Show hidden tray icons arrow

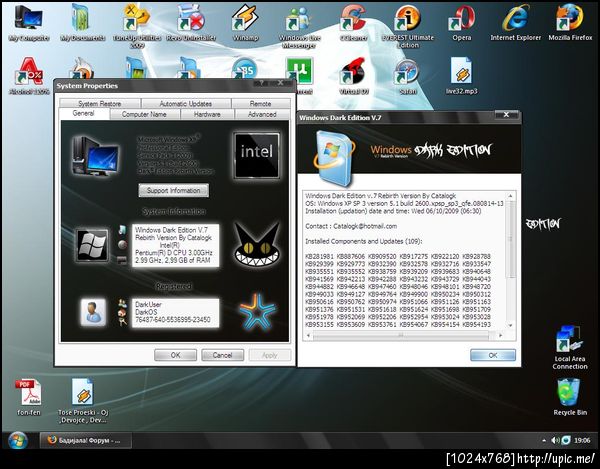point(544,440)
